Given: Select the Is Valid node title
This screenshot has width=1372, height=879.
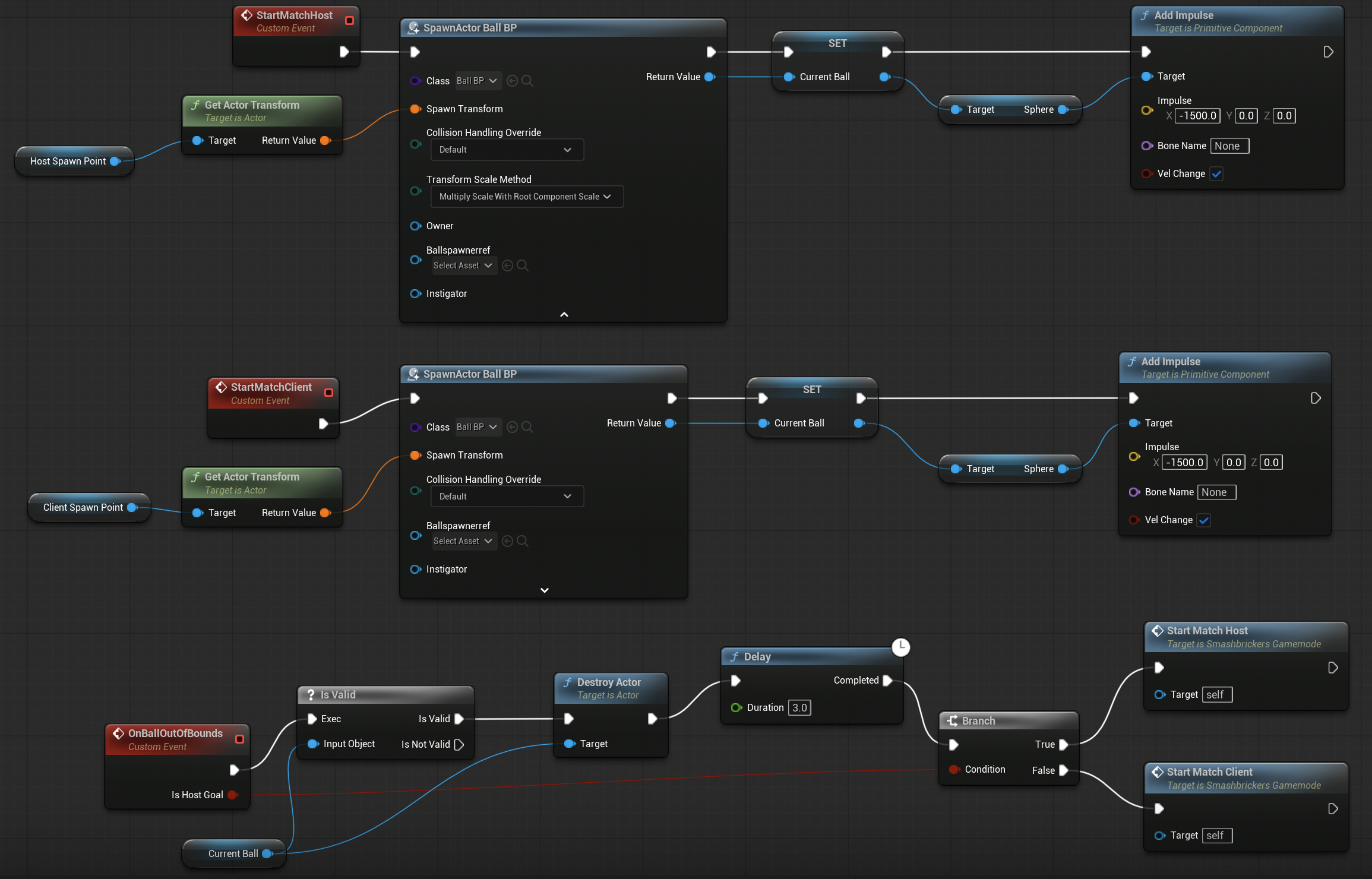Looking at the screenshot, I should click(338, 695).
